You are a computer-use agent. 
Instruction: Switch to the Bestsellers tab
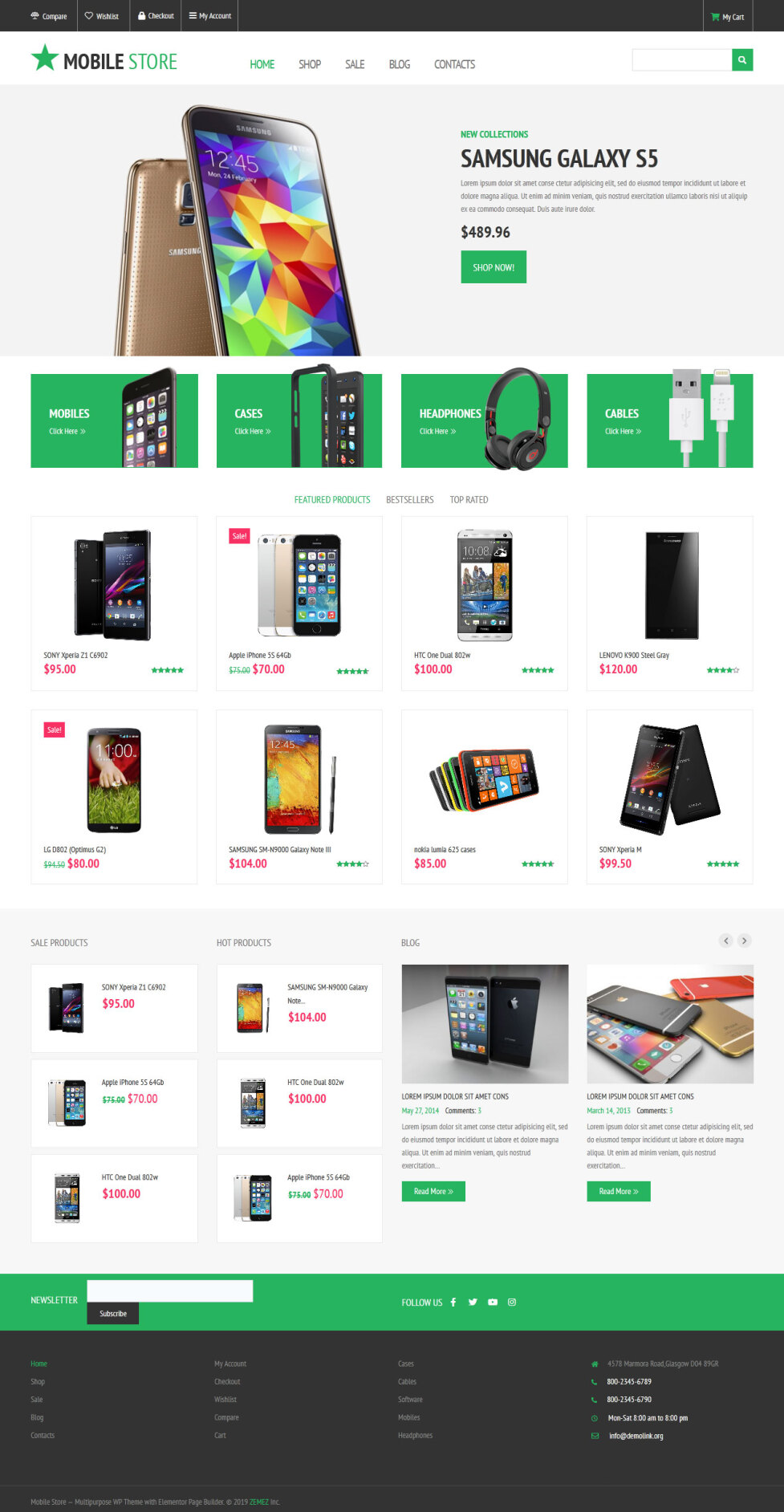click(x=410, y=500)
